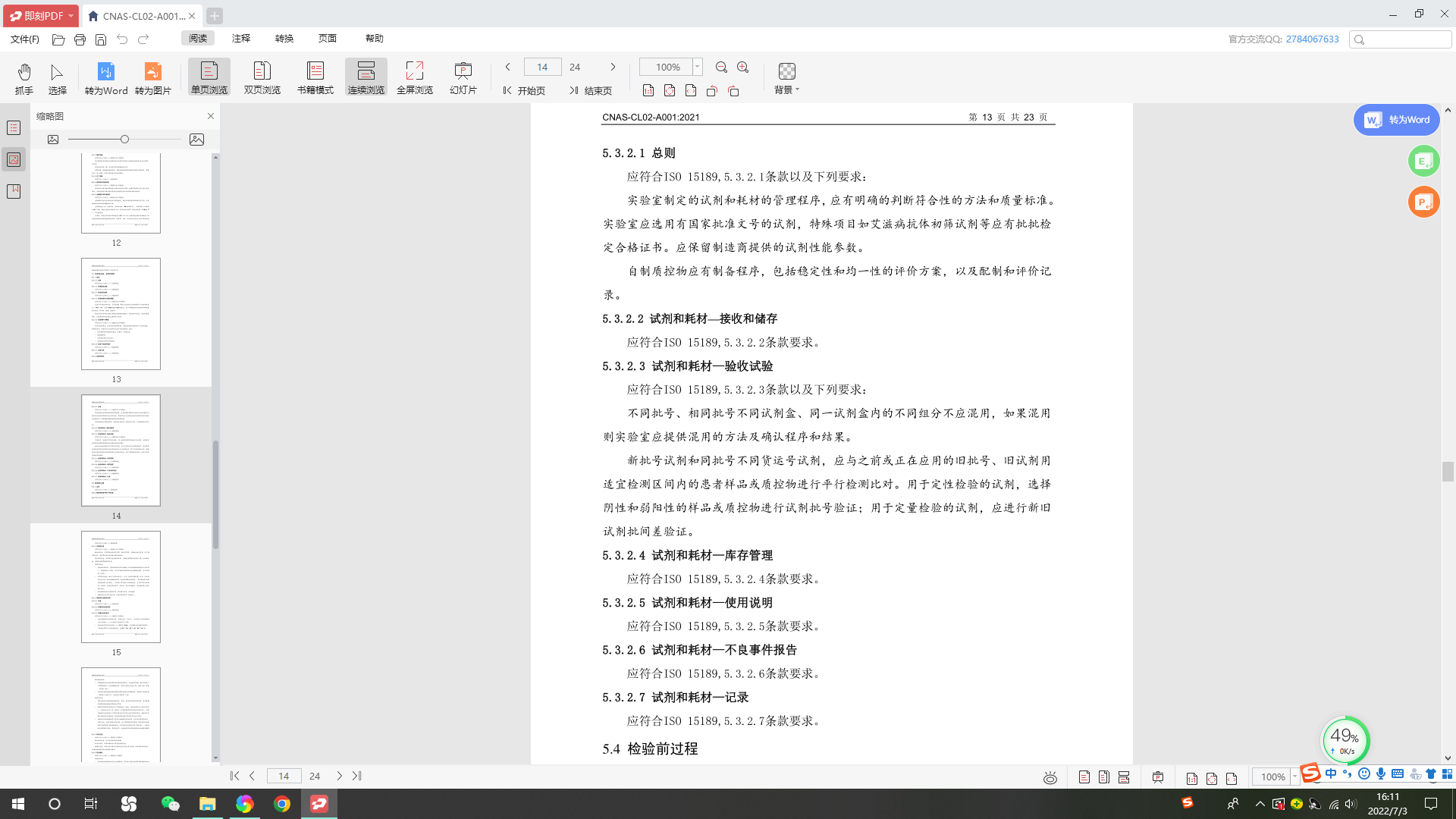This screenshot has width=1456, height=819.
Task: Enable double page browsing mode
Action: pos(262,78)
